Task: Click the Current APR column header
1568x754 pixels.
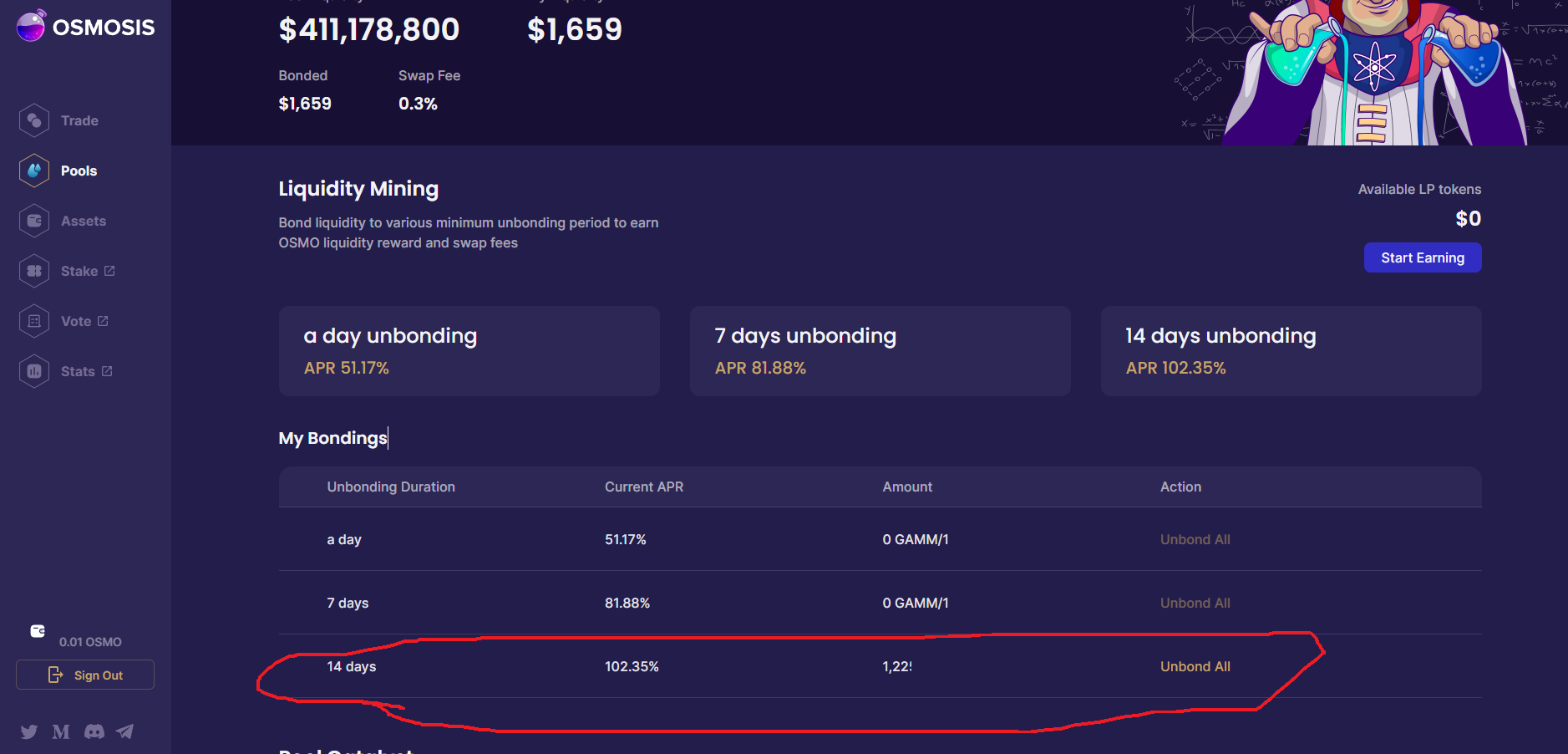Action: [644, 487]
